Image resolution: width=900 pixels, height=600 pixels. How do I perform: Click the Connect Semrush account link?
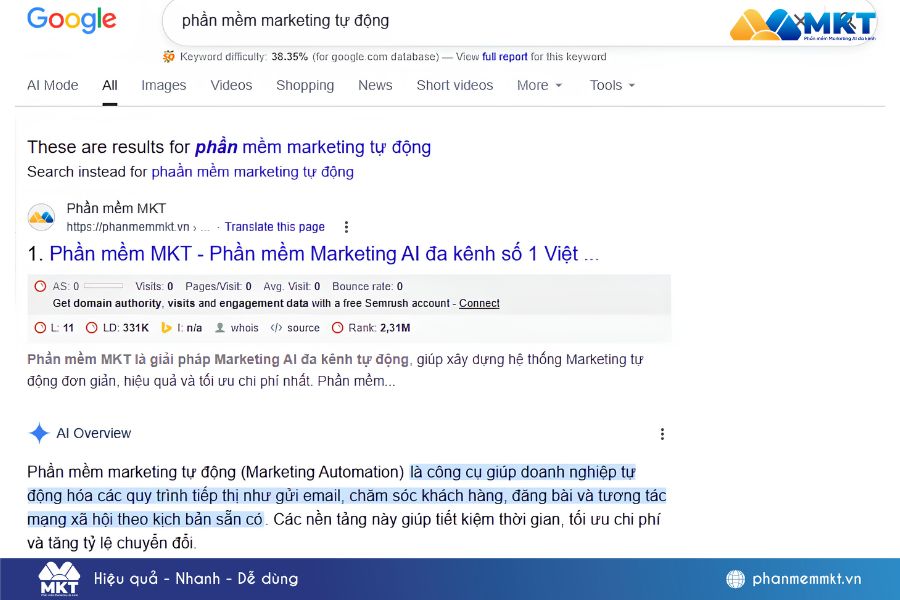click(479, 303)
